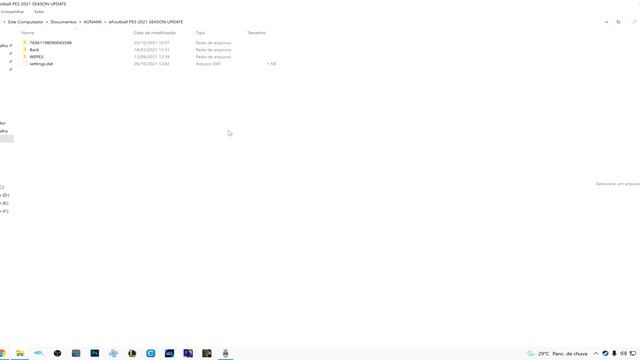Go to KONAMI in breadcrumb
The image size is (640, 360).
tap(93, 22)
